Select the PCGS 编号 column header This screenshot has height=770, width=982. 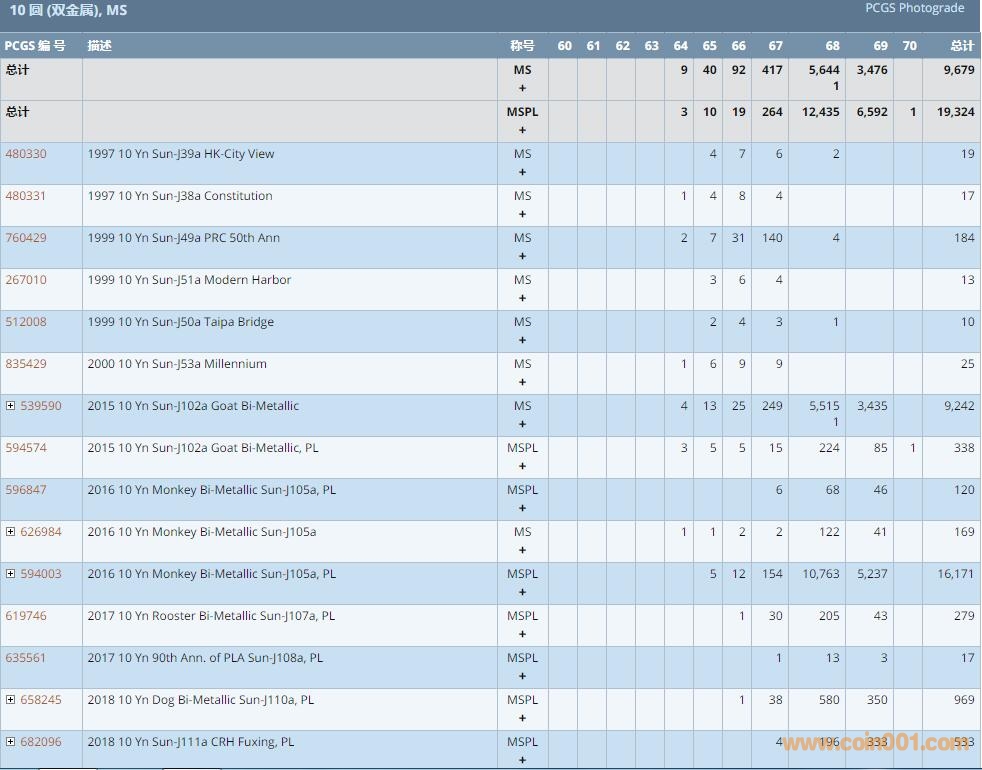[35, 46]
